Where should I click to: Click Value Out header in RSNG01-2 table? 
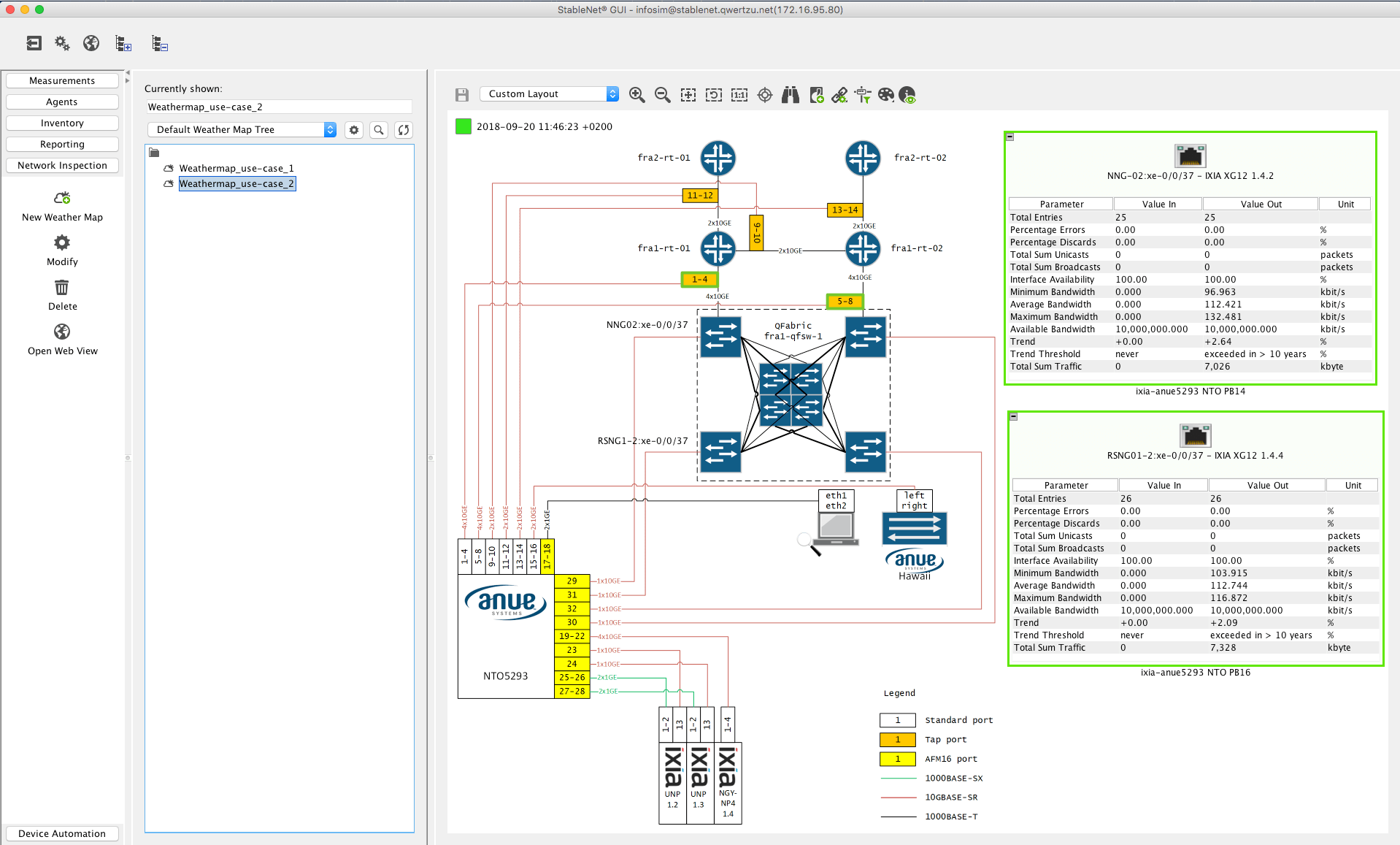tap(1267, 485)
